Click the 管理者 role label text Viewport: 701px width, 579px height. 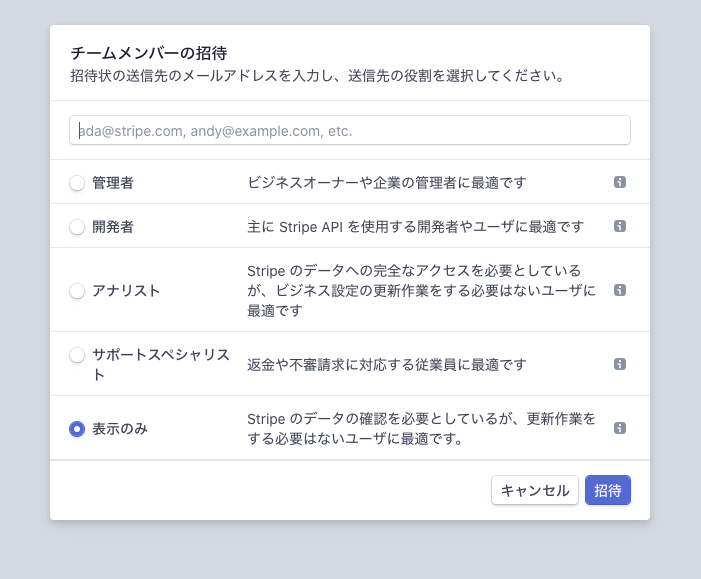[x=113, y=183]
